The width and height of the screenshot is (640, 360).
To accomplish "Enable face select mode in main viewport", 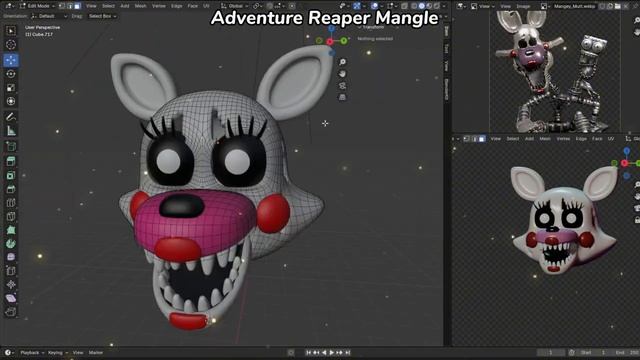I will (x=77, y=6).
